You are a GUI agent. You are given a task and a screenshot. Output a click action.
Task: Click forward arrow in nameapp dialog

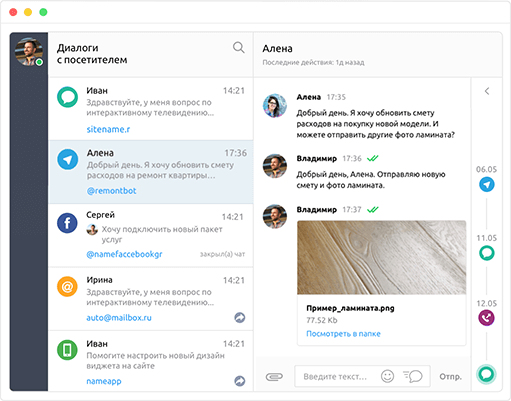(x=239, y=381)
